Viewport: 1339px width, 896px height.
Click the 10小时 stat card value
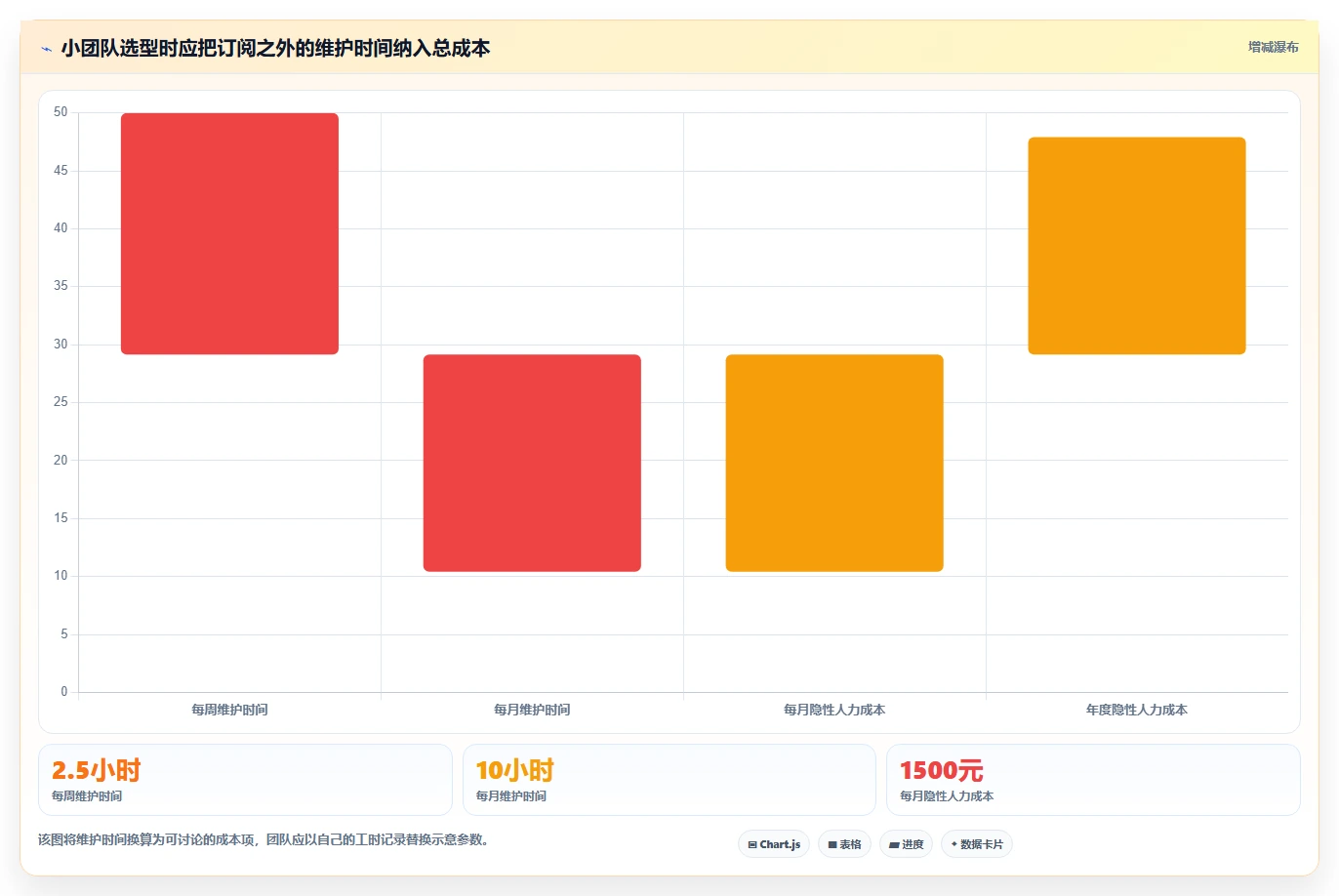pyautogui.click(x=515, y=770)
